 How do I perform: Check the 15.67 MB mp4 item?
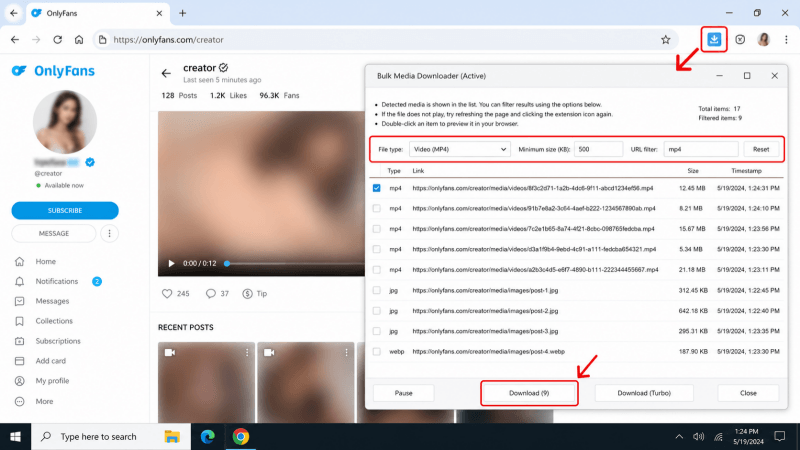click(377, 229)
